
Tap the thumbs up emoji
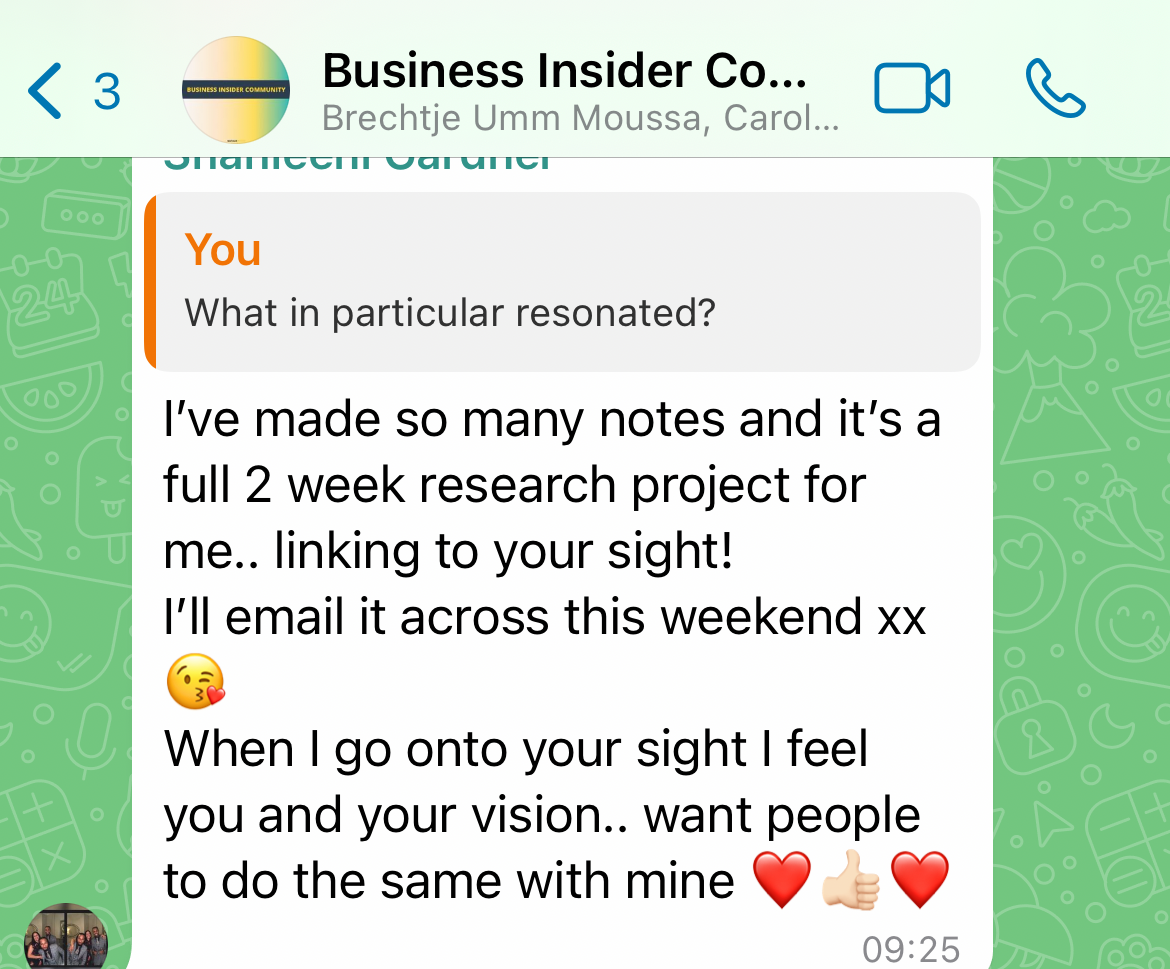[851, 879]
